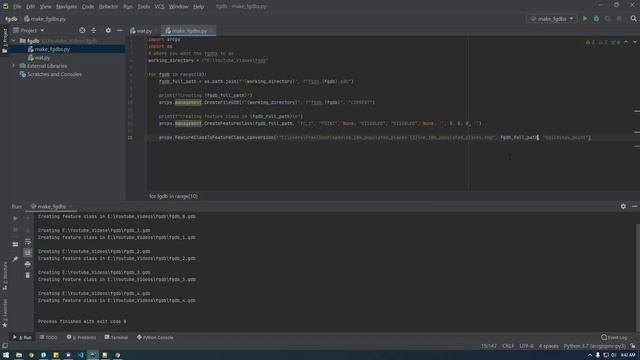
Task: Open the Problems tool window
Action: click(x=81, y=338)
